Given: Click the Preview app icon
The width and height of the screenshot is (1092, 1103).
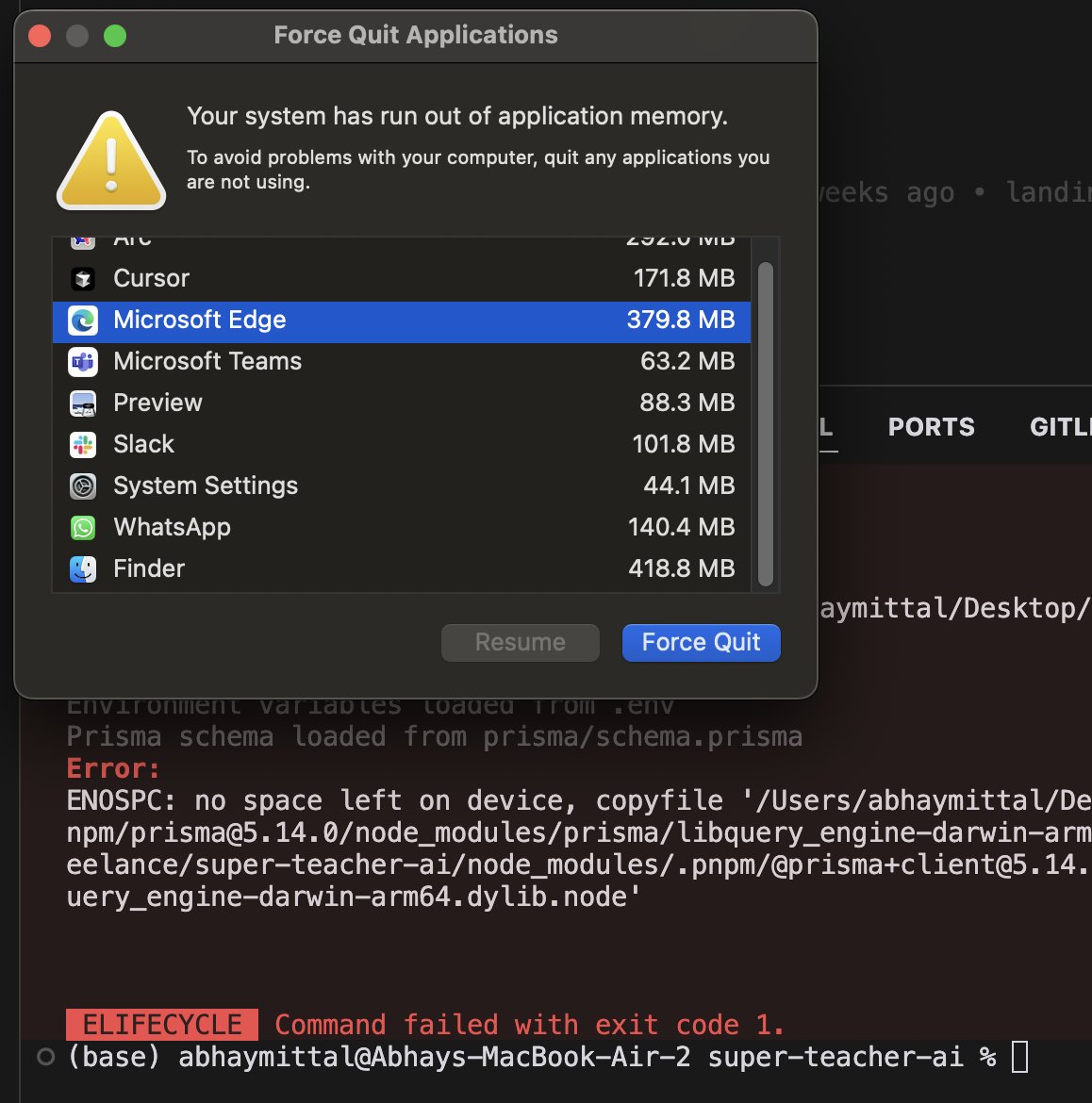Looking at the screenshot, I should coord(83,403).
